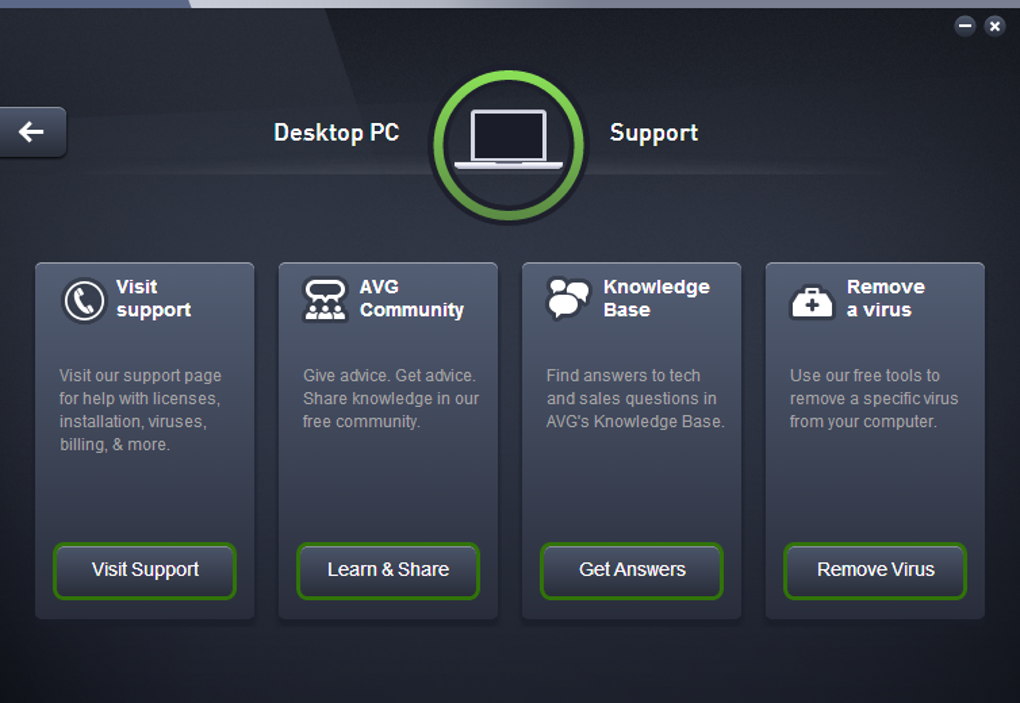This screenshot has width=1020, height=703.
Task: Close the AVG window
Action: tap(995, 26)
